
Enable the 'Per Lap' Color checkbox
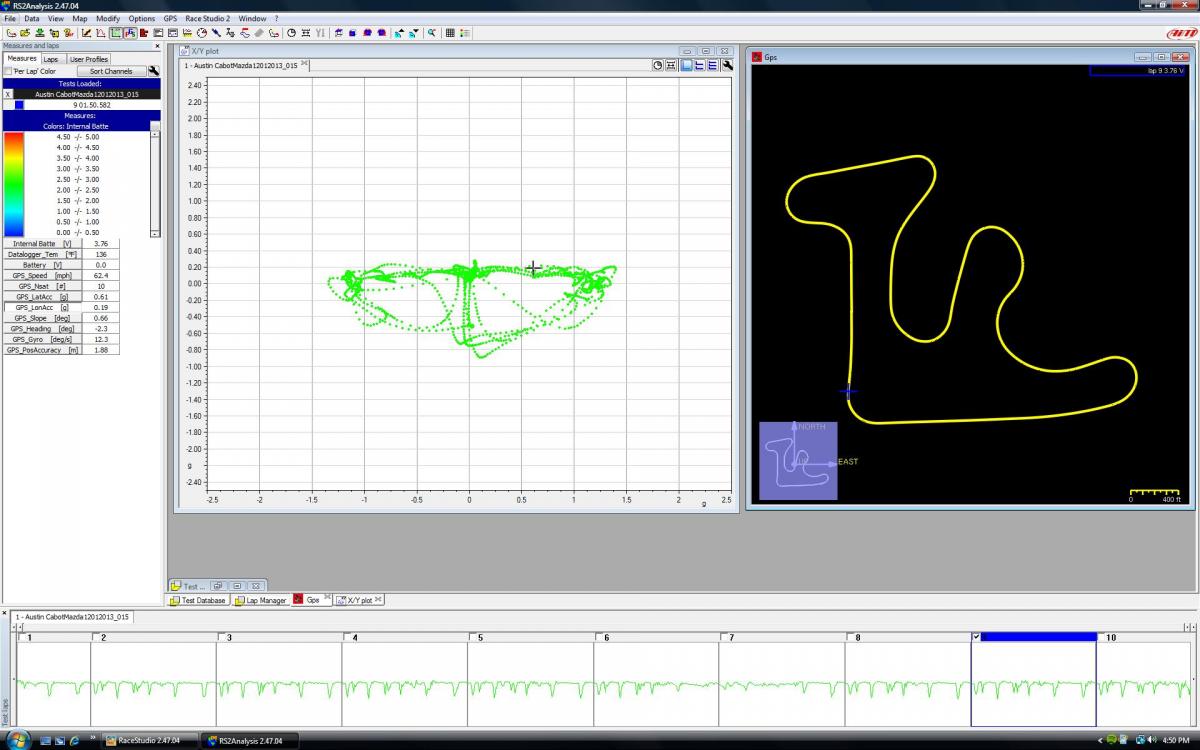click(x=9, y=72)
